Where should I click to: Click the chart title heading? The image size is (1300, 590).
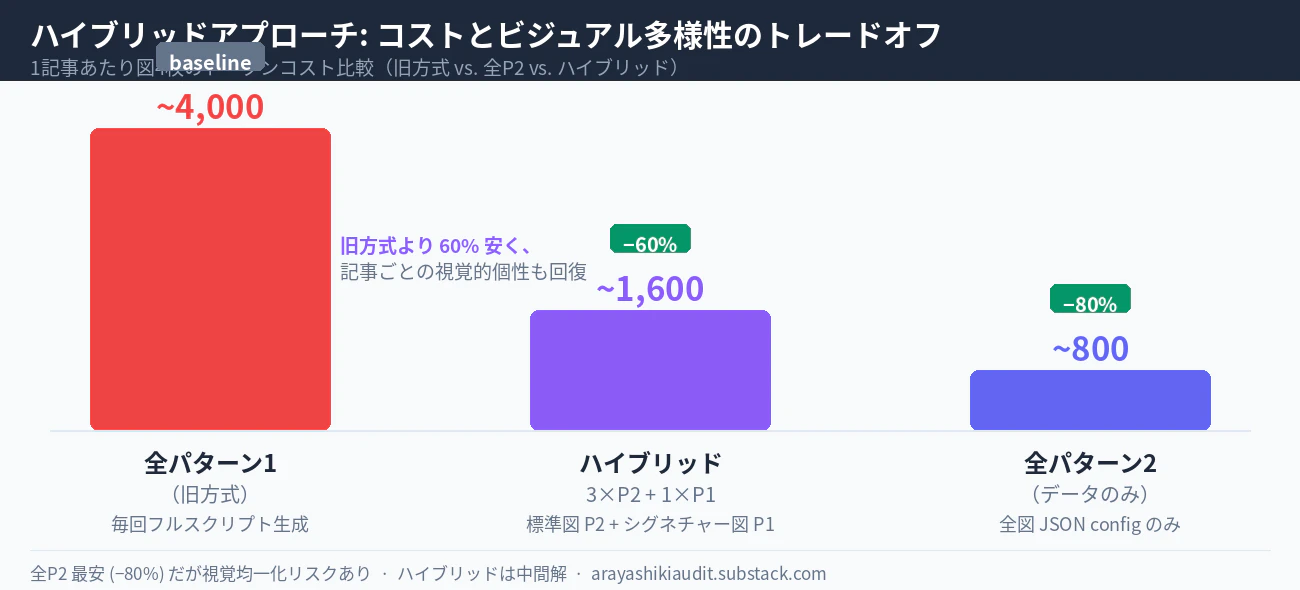486,35
